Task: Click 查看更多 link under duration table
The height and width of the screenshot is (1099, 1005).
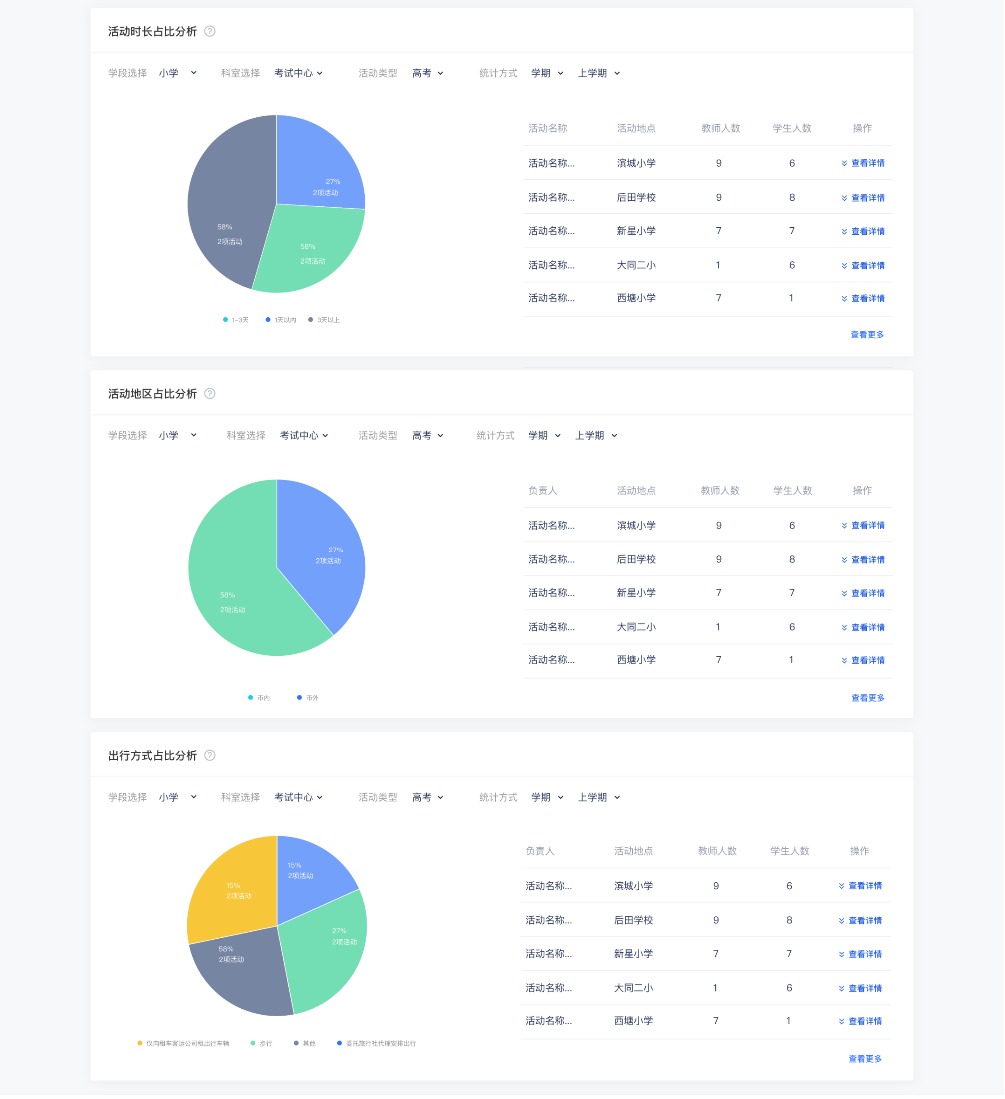Action: point(867,335)
